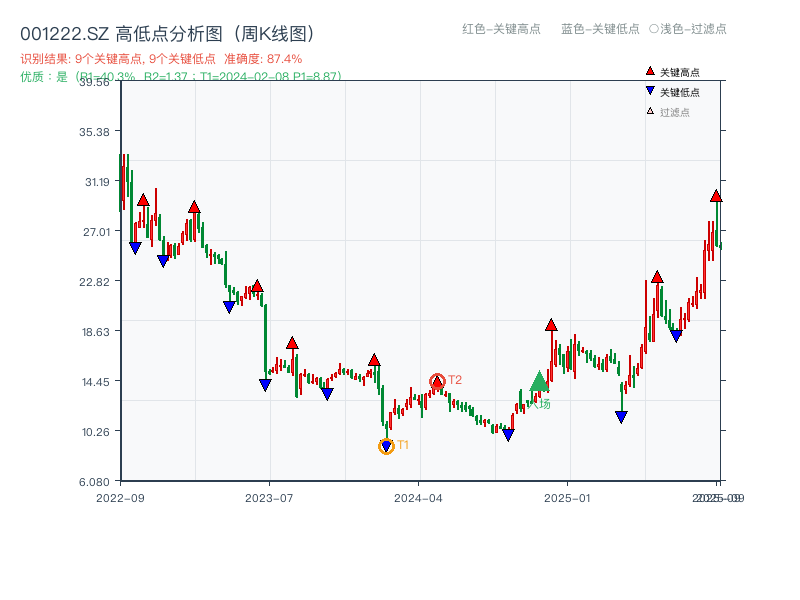Click the orange circled T1 low-point marker
This screenshot has width=800, height=600.
[x=386, y=445]
